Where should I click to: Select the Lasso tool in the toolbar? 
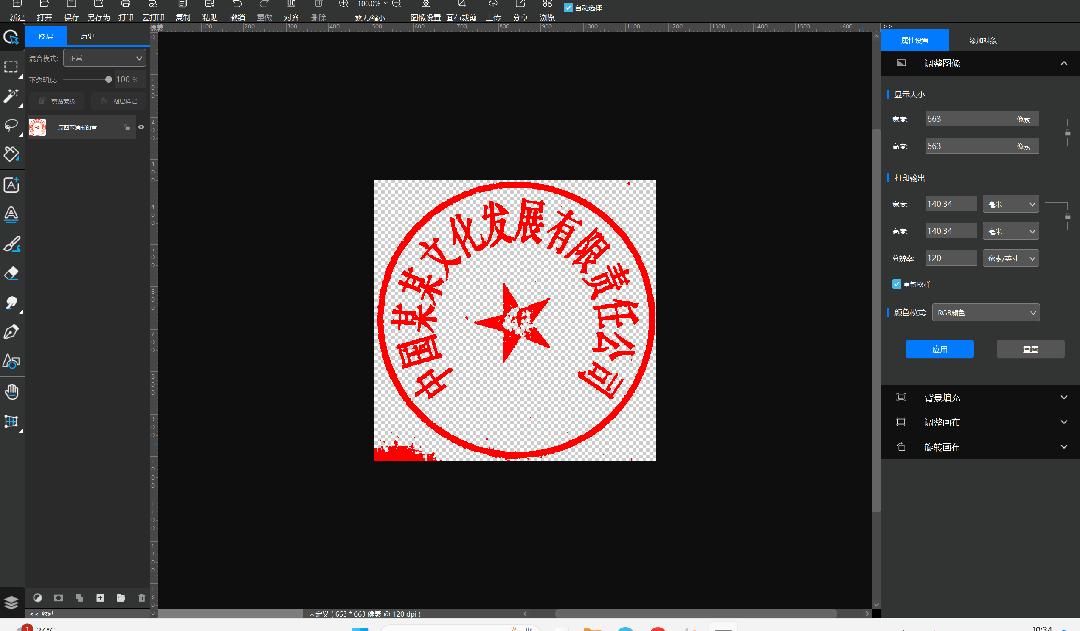coord(12,125)
